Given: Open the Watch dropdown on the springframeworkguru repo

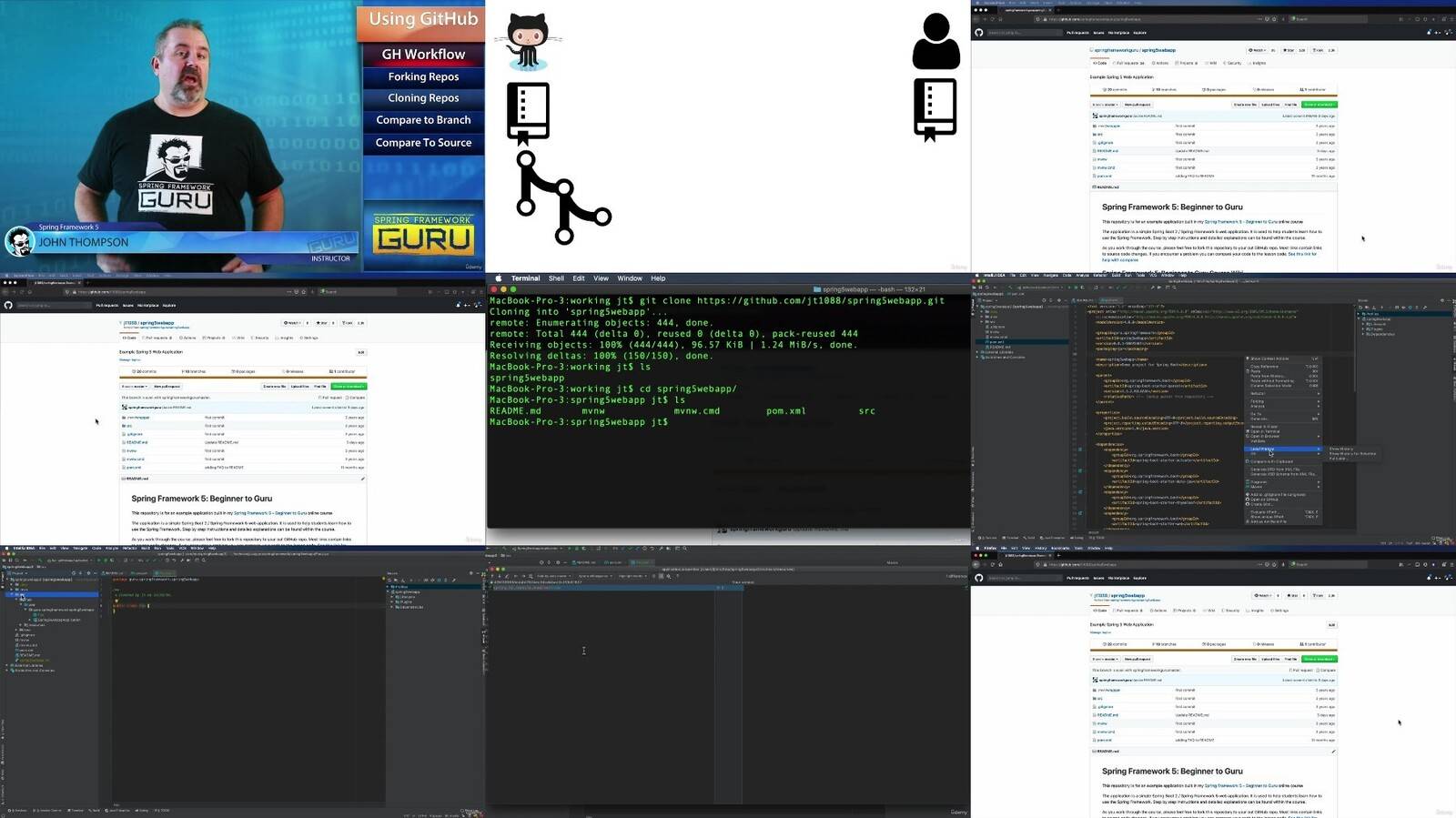Looking at the screenshot, I should coord(1257,50).
